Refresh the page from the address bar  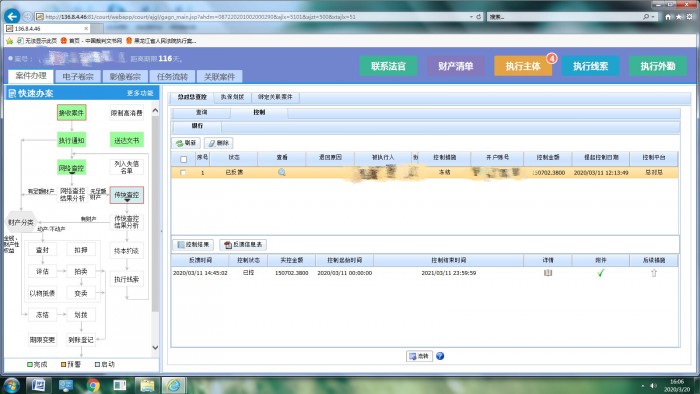click(x=479, y=17)
